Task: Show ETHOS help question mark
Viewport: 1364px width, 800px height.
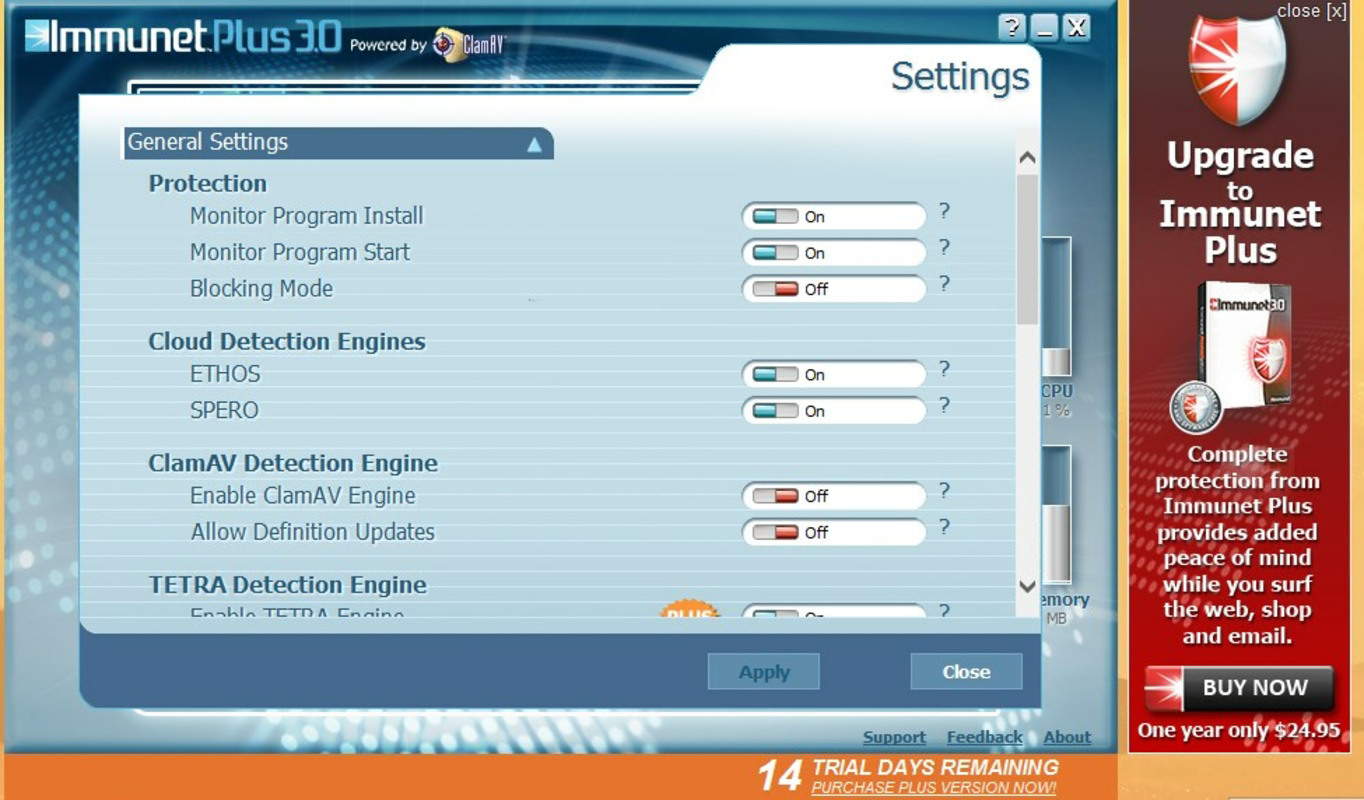Action: [944, 370]
